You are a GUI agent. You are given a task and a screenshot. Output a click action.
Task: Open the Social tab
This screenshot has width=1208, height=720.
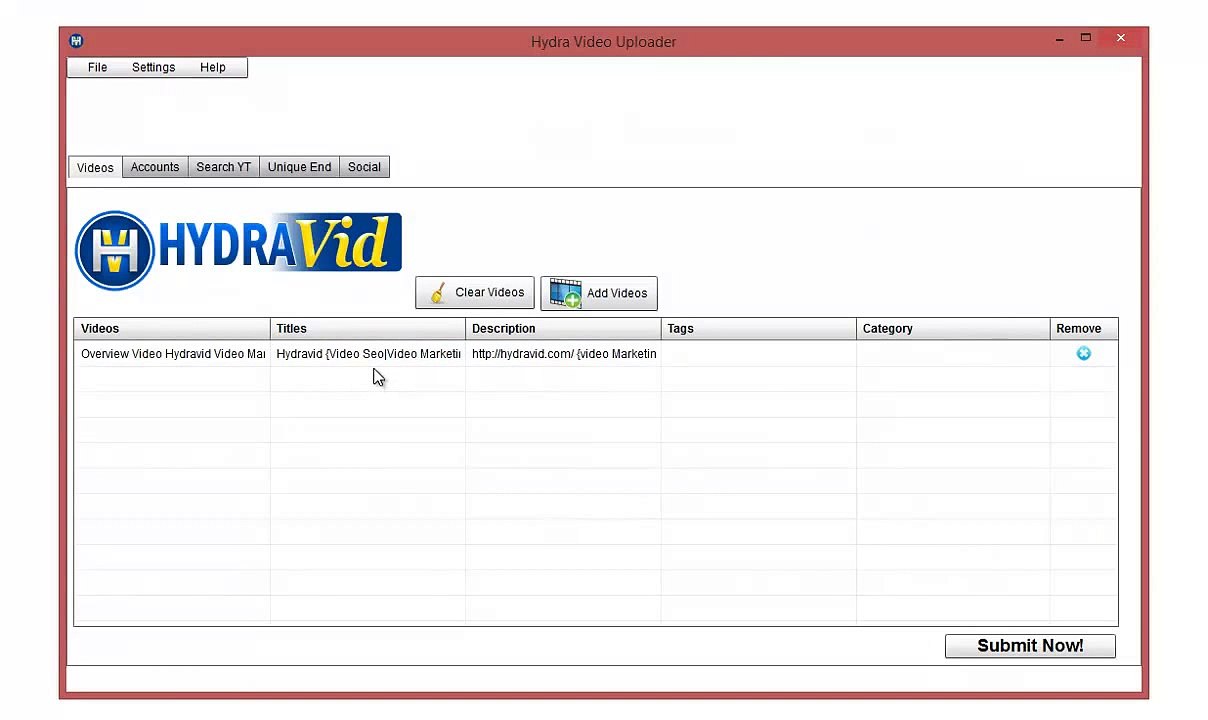pos(364,167)
